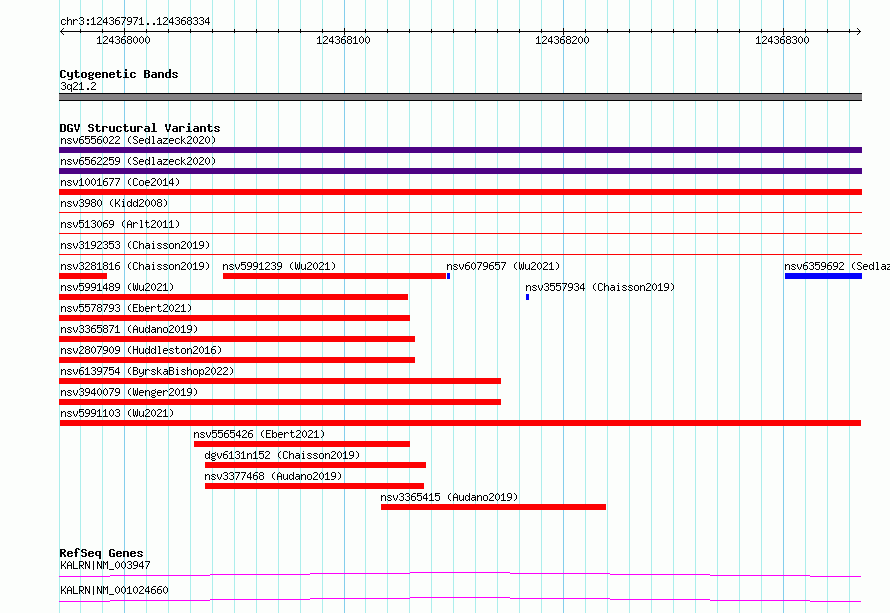
Task: Click the purple nsv6556022 bar
Action: [x=460, y=150]
